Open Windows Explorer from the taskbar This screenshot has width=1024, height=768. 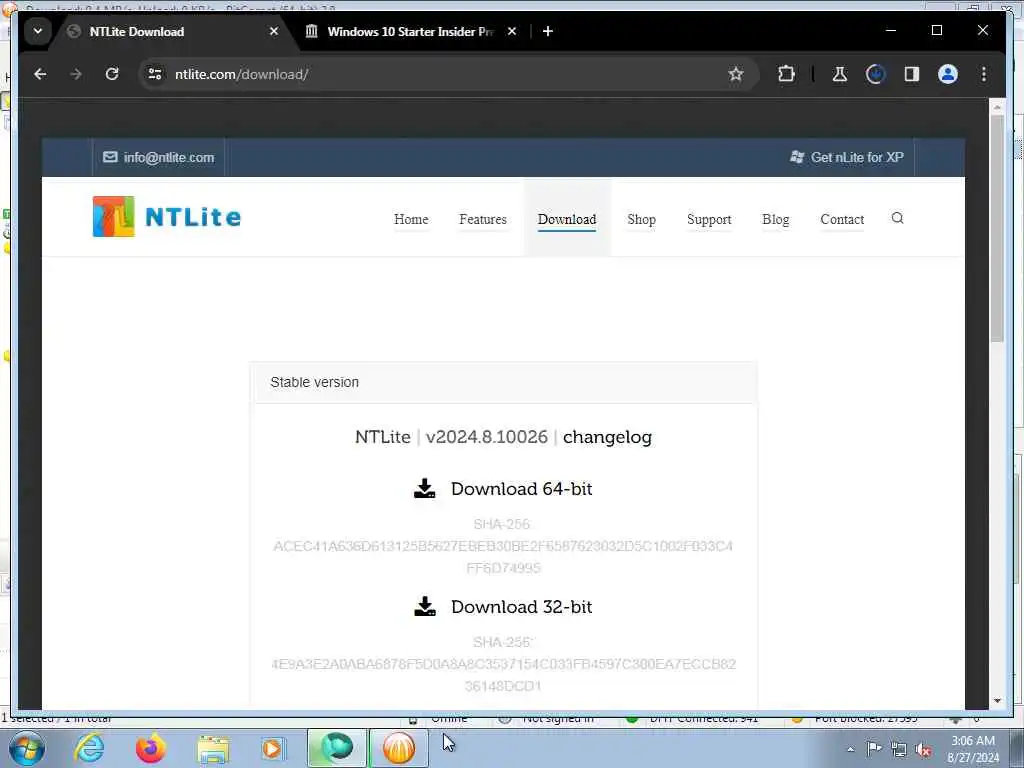[213, 749]
